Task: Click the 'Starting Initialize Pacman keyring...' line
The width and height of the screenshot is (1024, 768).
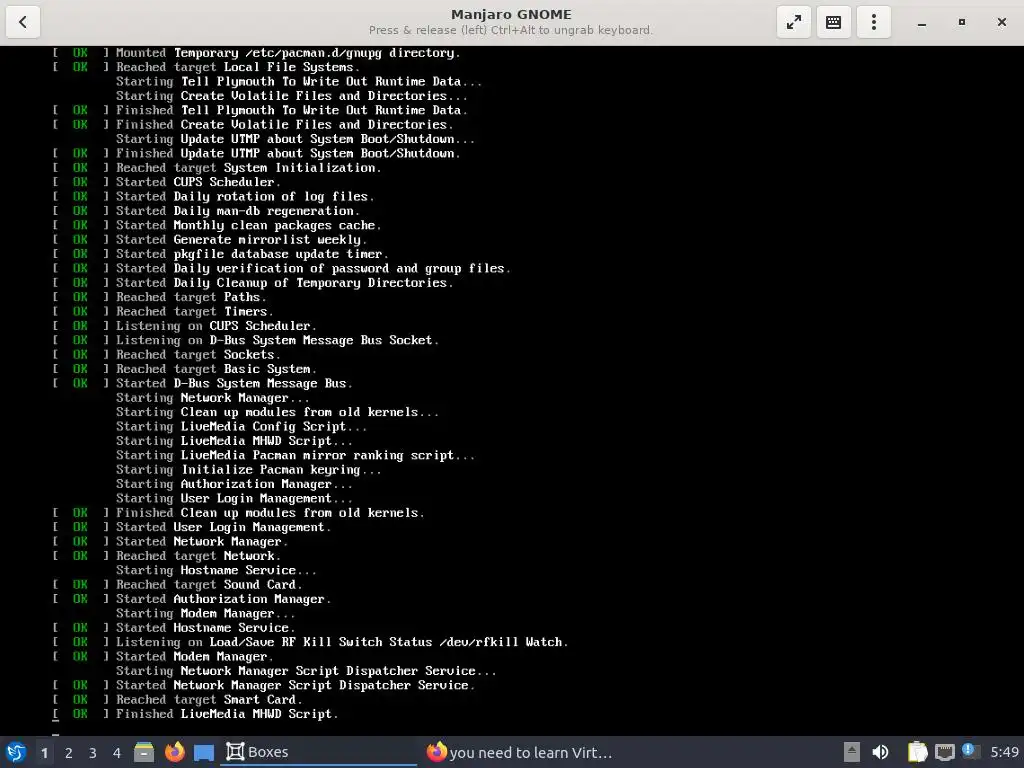Action: [x=249, y=470]
